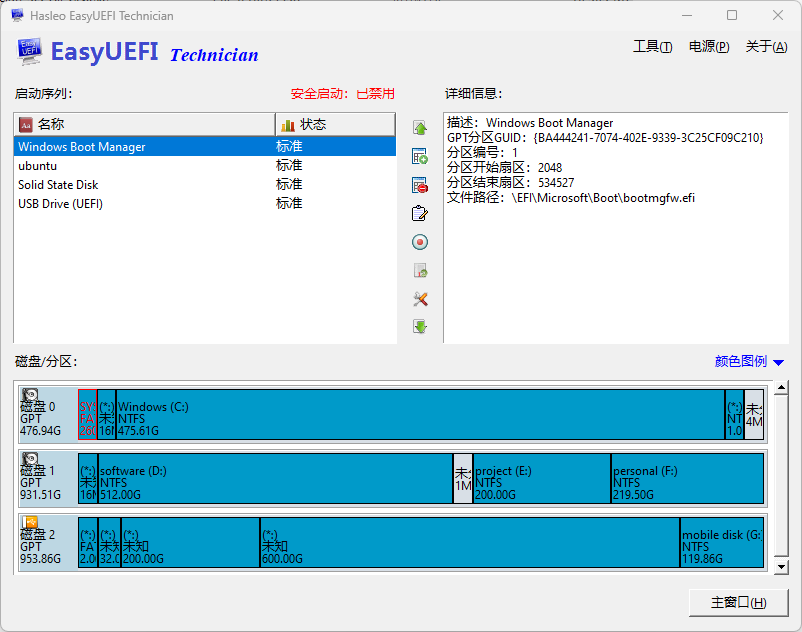Click the green move-up arrow icon
Screen dimensions: 802x632
420,128
